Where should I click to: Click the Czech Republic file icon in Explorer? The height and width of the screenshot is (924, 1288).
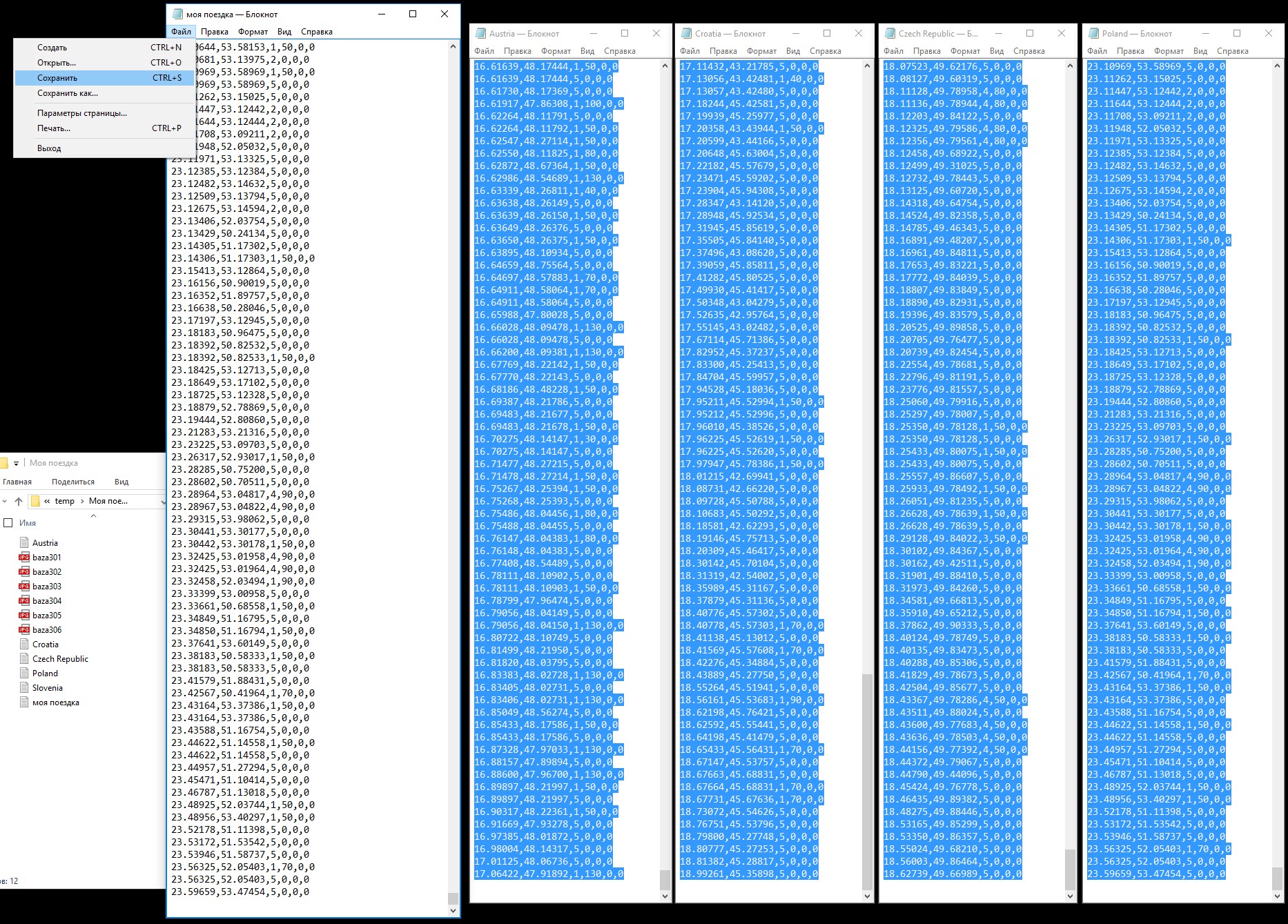[x=24, y=659]
